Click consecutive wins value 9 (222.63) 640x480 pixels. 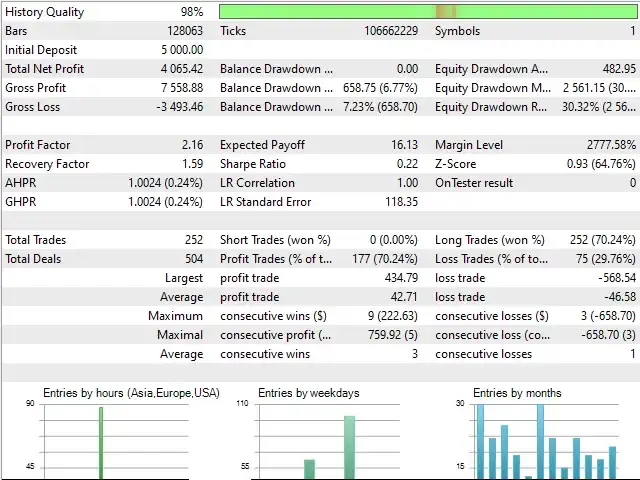[393, 316]
